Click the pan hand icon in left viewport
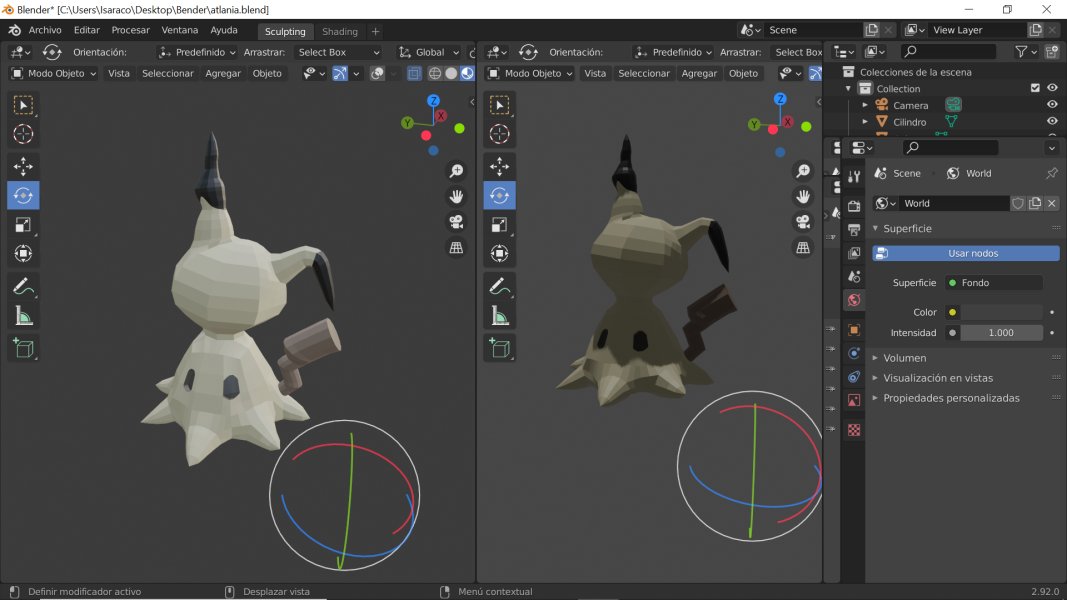The width and height of the screenshot is (1067, 600). tap(456, 197)
